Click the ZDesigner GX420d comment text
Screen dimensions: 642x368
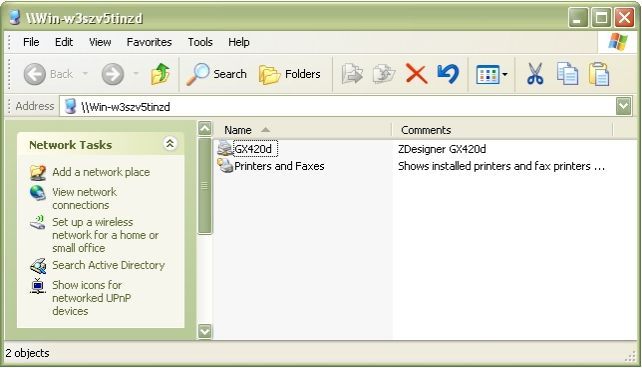[442, 149]
